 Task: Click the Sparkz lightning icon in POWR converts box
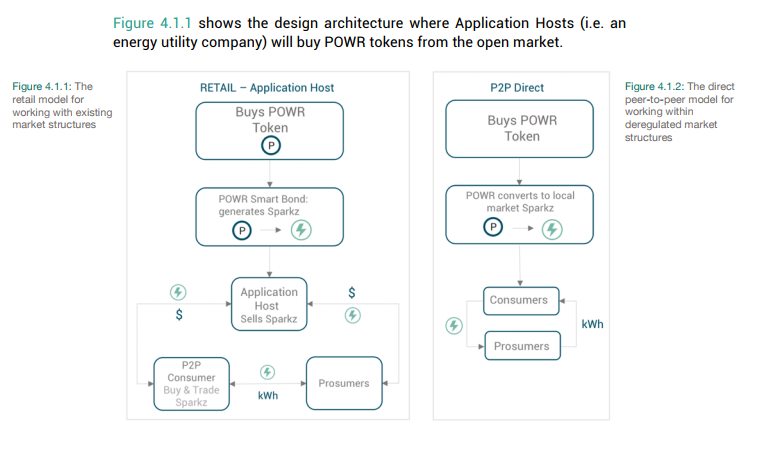(x=552, y=229)
